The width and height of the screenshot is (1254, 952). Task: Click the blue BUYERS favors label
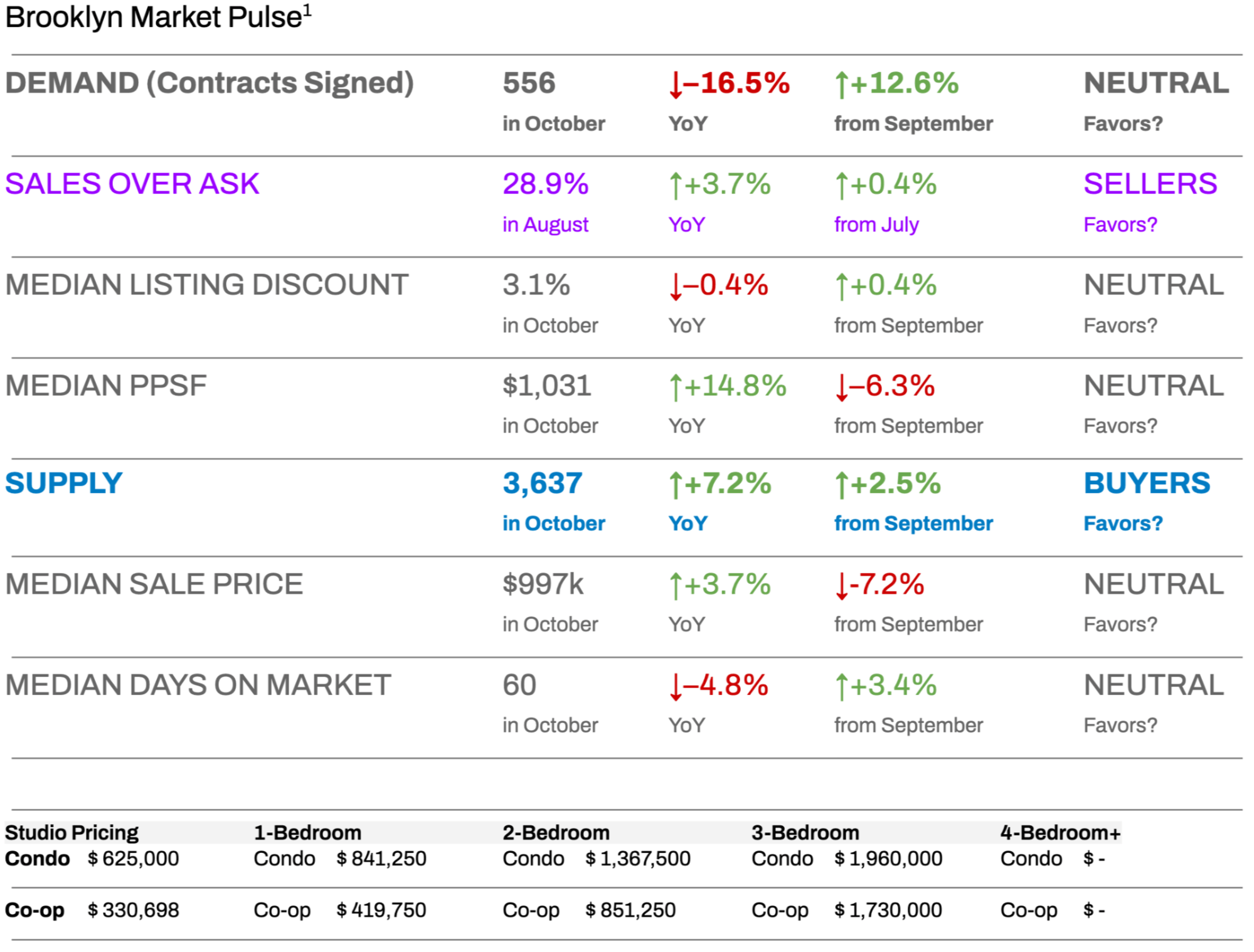pyautogui.click(x=1147, y=483)
